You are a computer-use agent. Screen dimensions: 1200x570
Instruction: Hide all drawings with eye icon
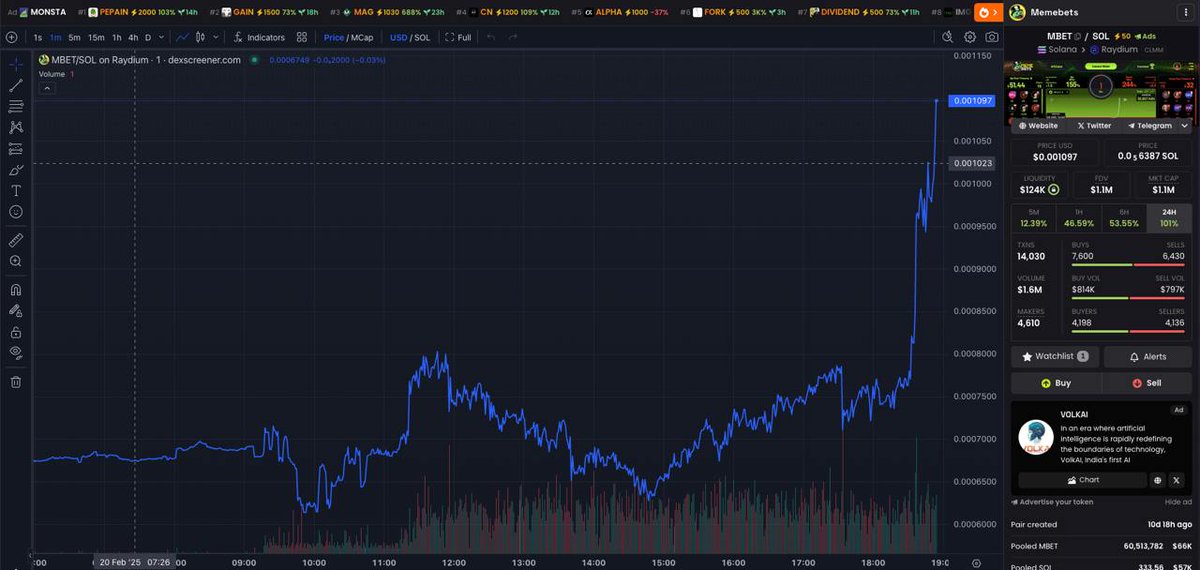tap(16, 352)
